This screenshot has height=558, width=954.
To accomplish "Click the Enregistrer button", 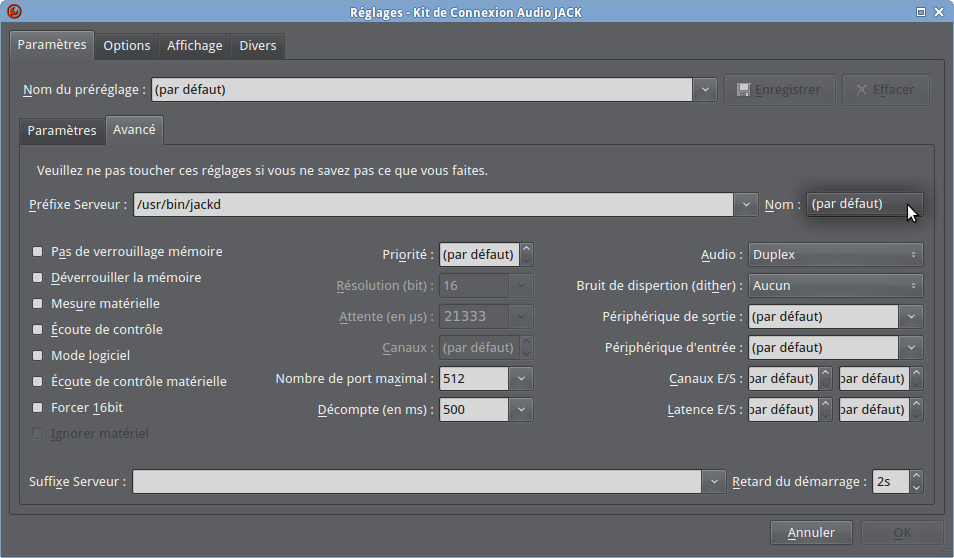I will (x=779, y=90).
